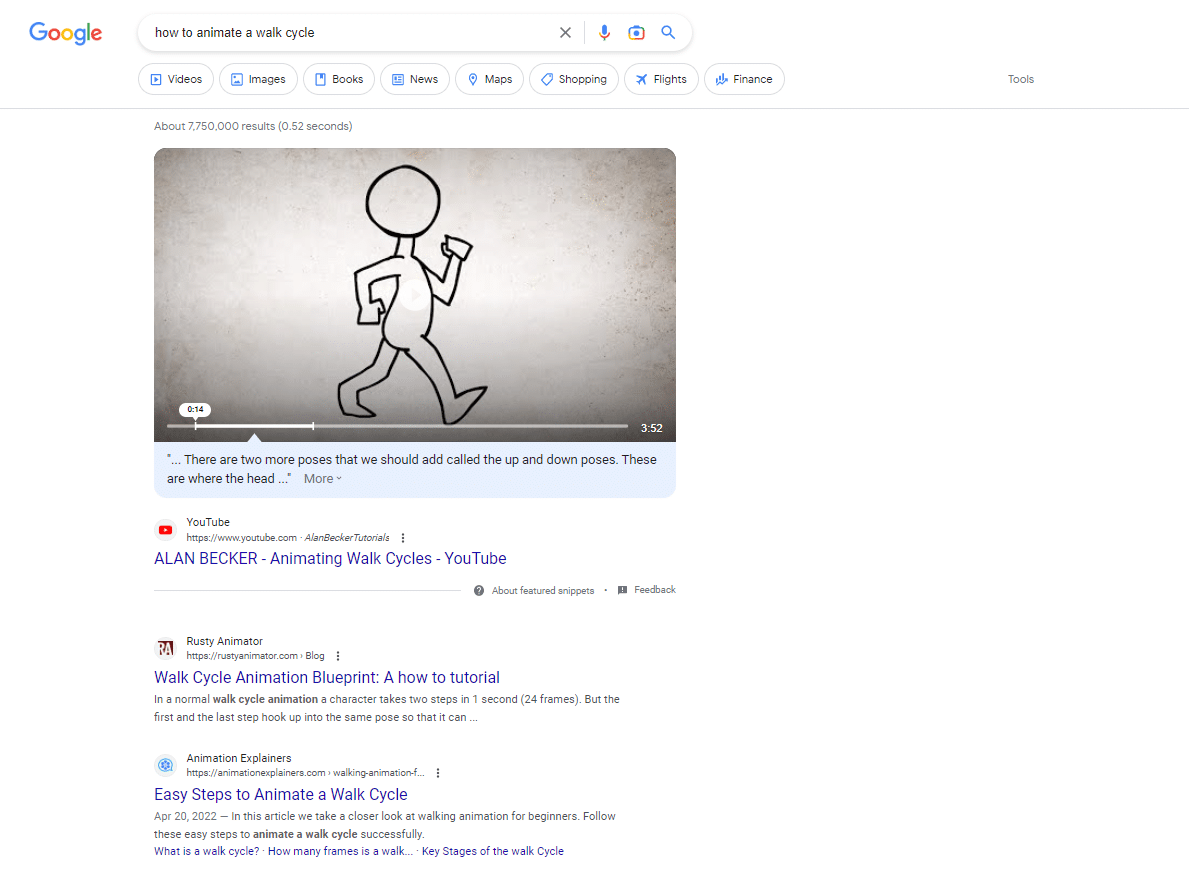Play the featured walk cycle video
Screen dimensions: 1189x892
pyautogui.click(x=415, y=294)
